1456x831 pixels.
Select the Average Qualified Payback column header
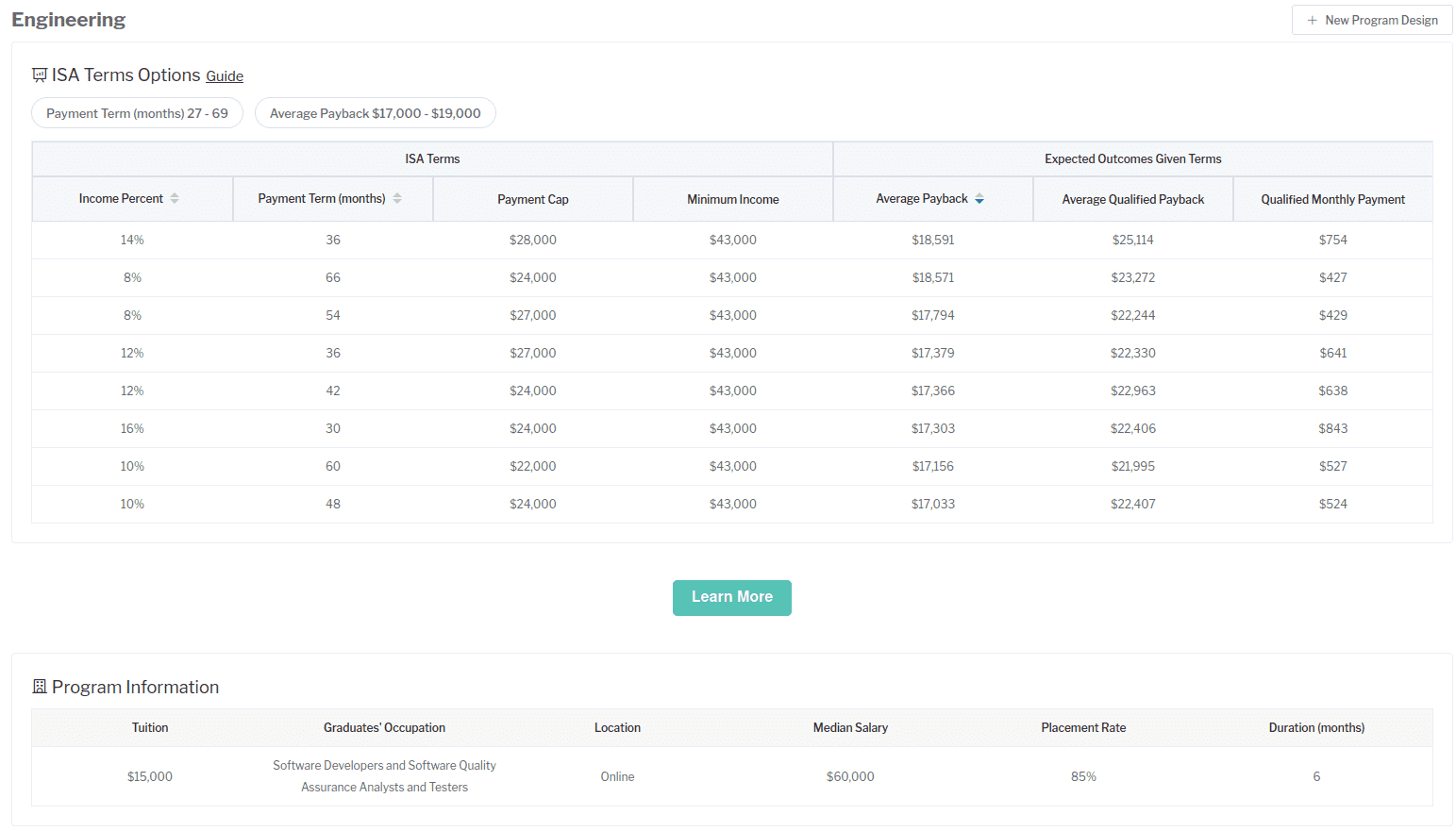pos(1132,200)
